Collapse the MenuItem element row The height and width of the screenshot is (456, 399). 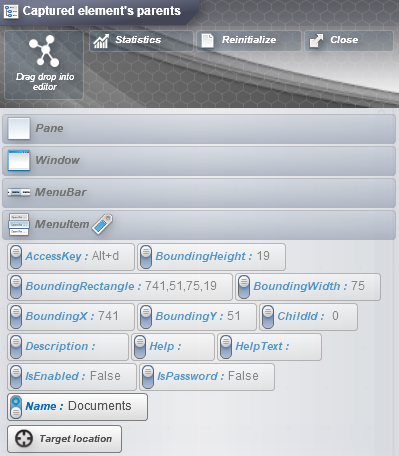[x=199, y=225]
